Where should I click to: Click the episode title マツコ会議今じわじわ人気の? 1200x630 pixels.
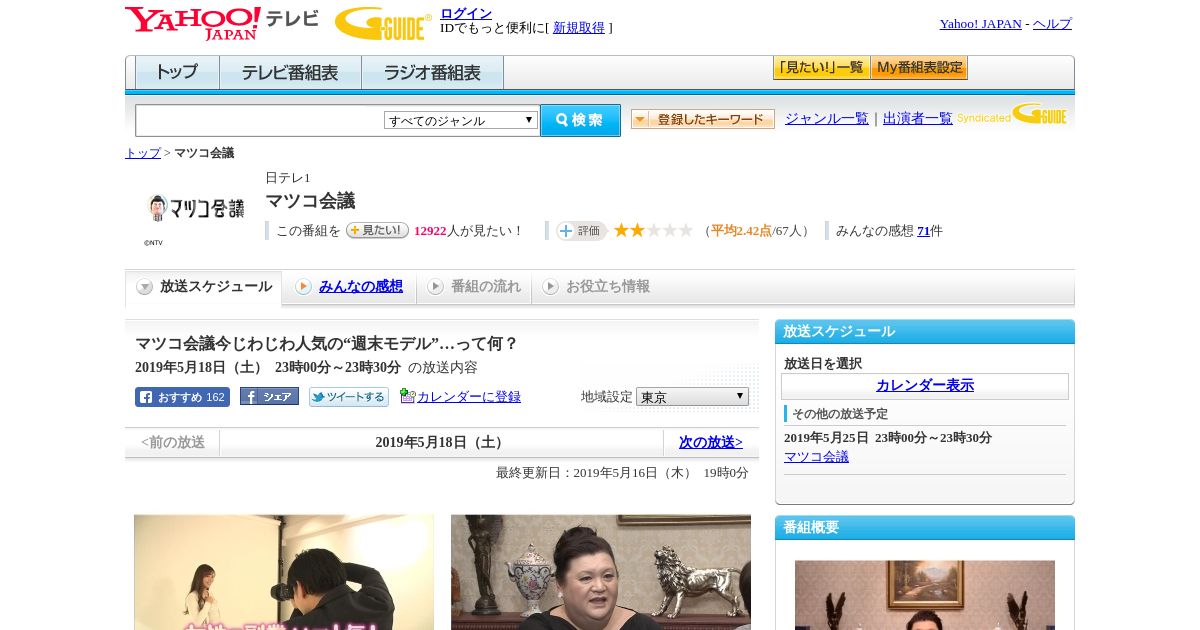click(x=327, y=344)
